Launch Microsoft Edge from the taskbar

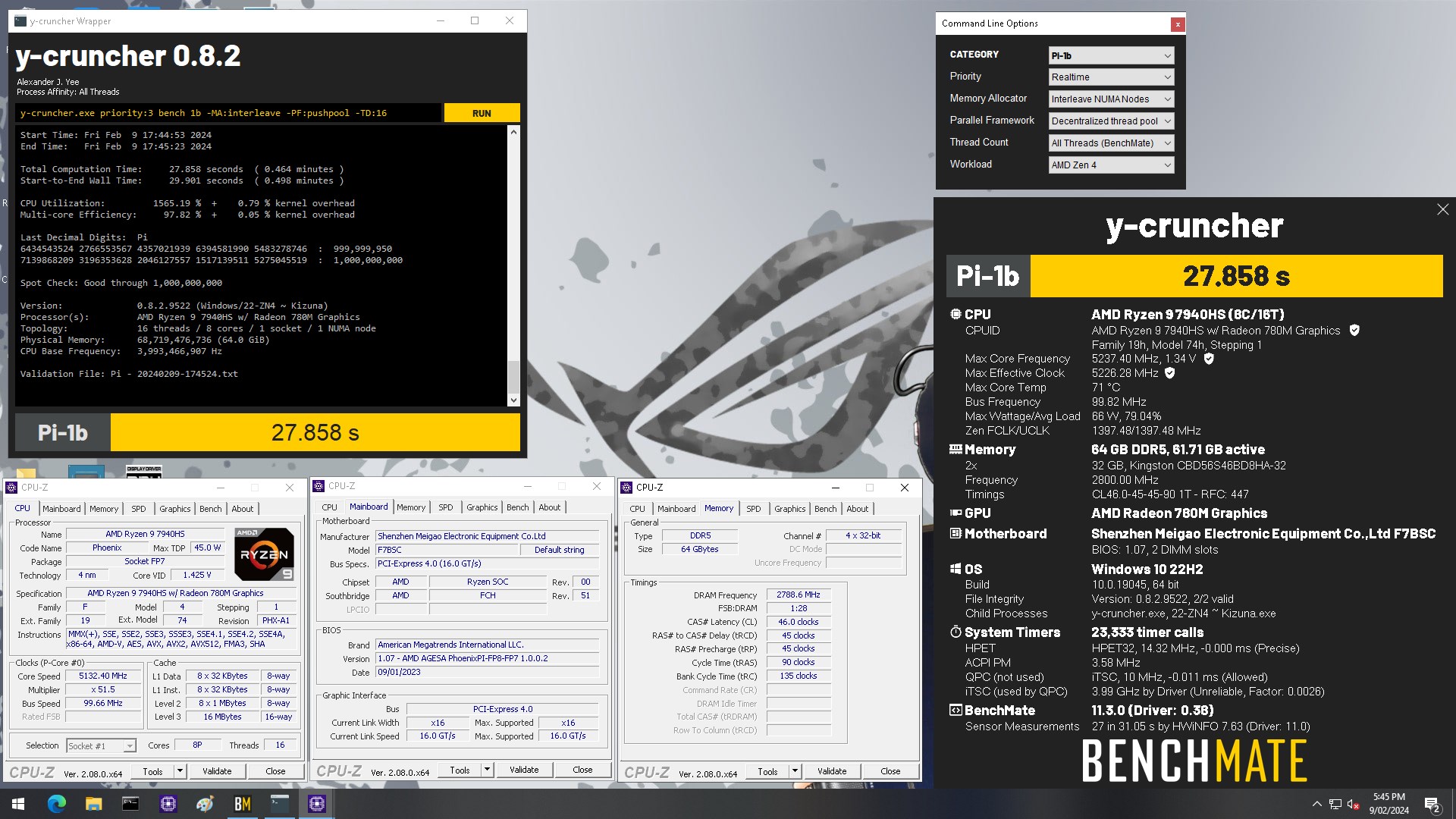[x=56, y=804]
